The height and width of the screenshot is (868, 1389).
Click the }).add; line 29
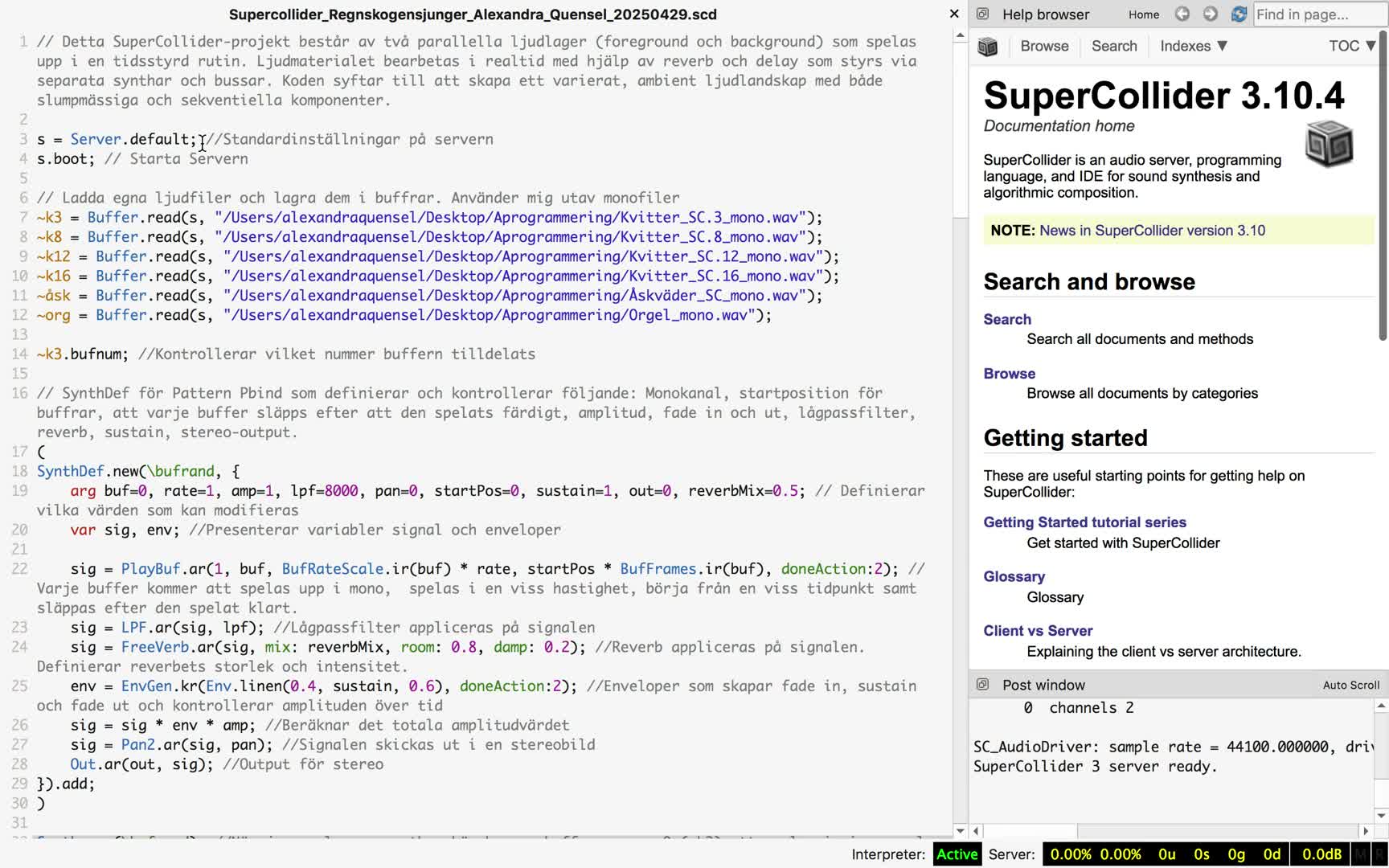(66, 784)
